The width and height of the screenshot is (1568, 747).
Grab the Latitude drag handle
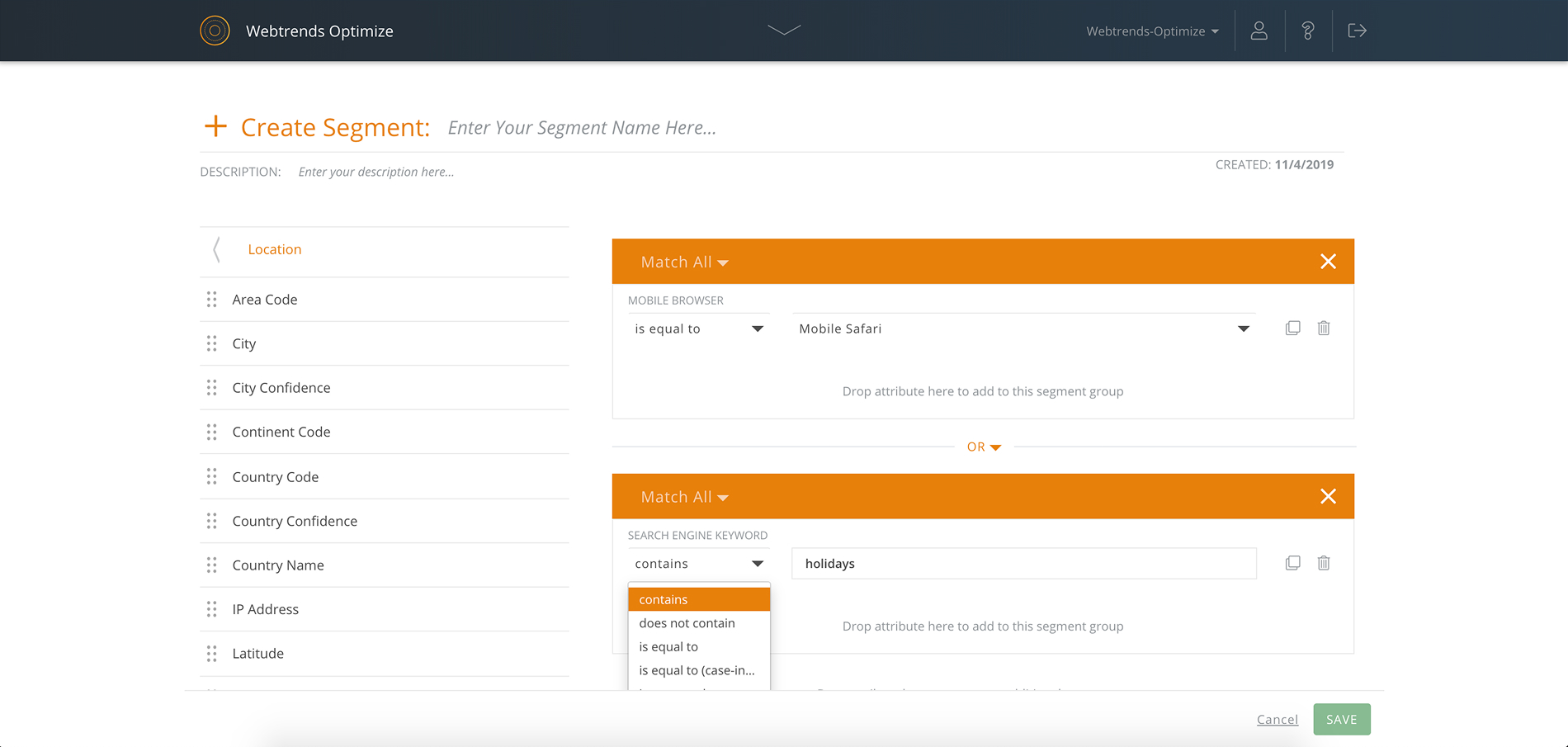(x=212, y=653)
